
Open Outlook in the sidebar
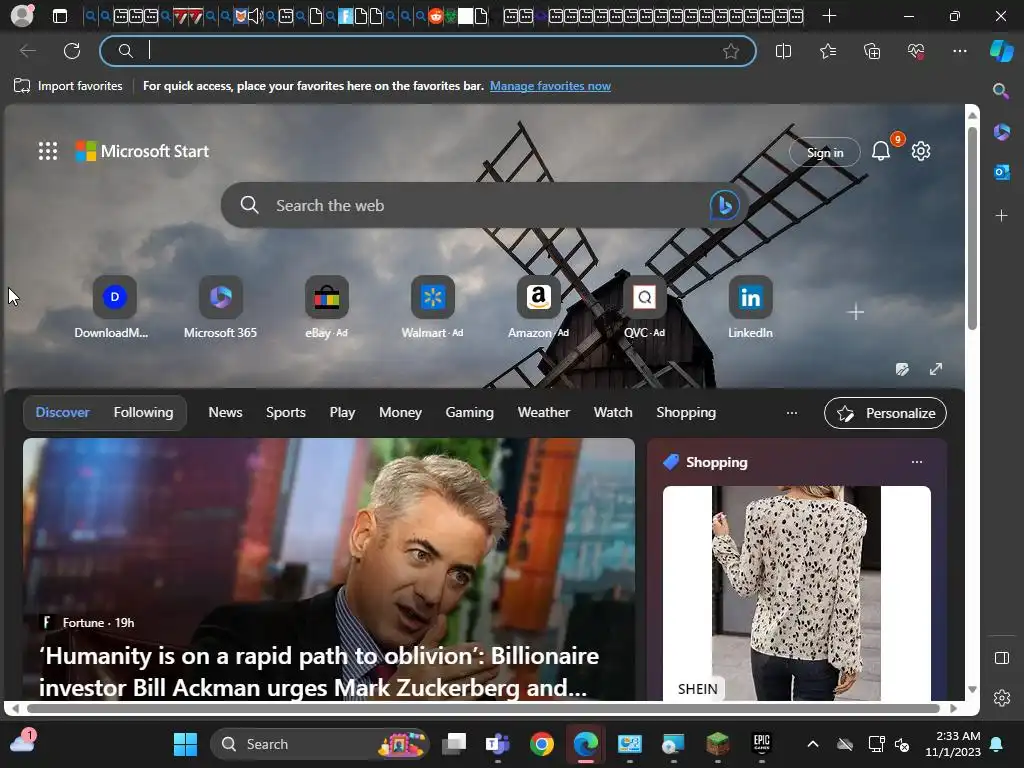tap(1001, 172)
